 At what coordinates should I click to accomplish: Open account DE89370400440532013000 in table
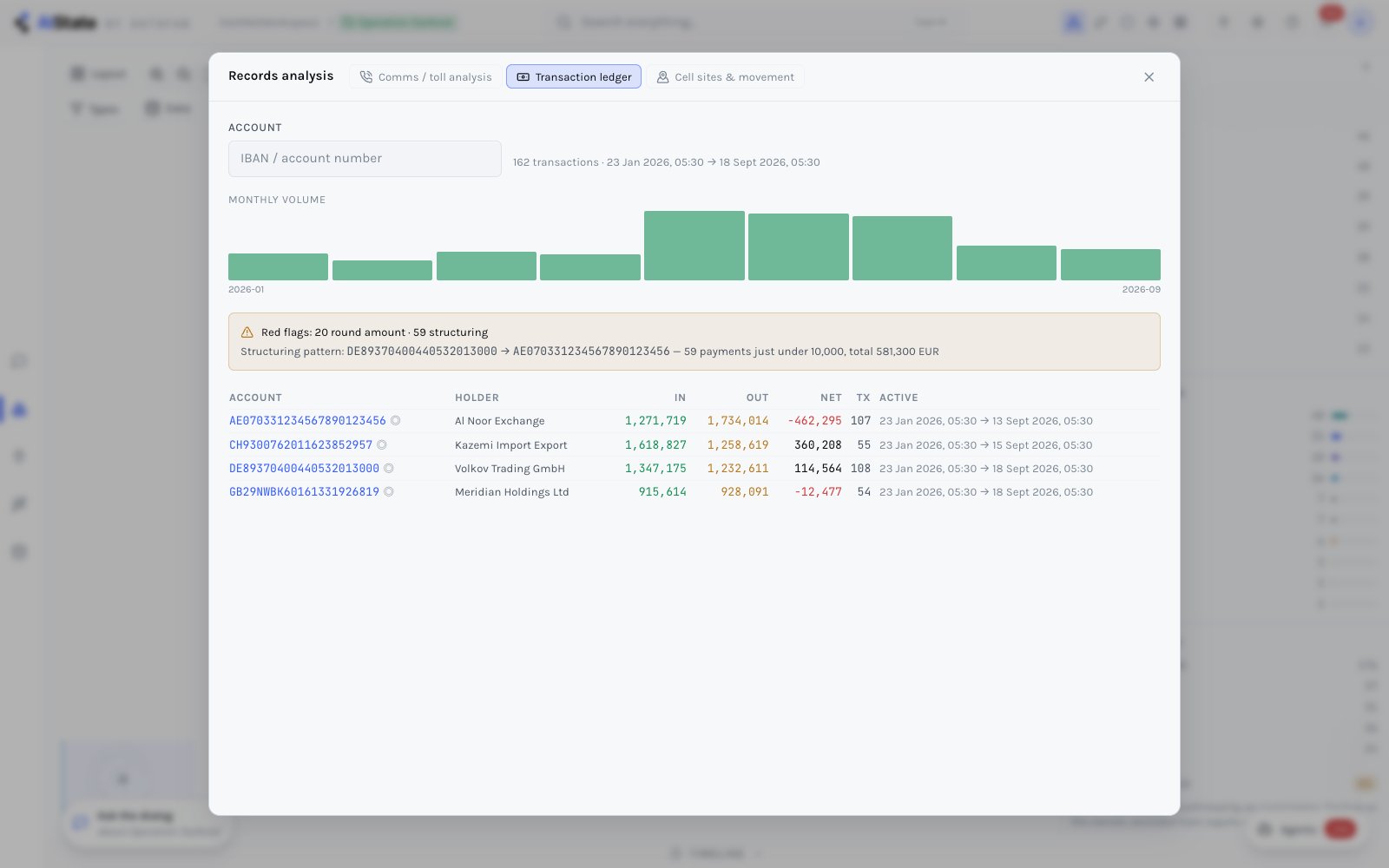point(304,469)
